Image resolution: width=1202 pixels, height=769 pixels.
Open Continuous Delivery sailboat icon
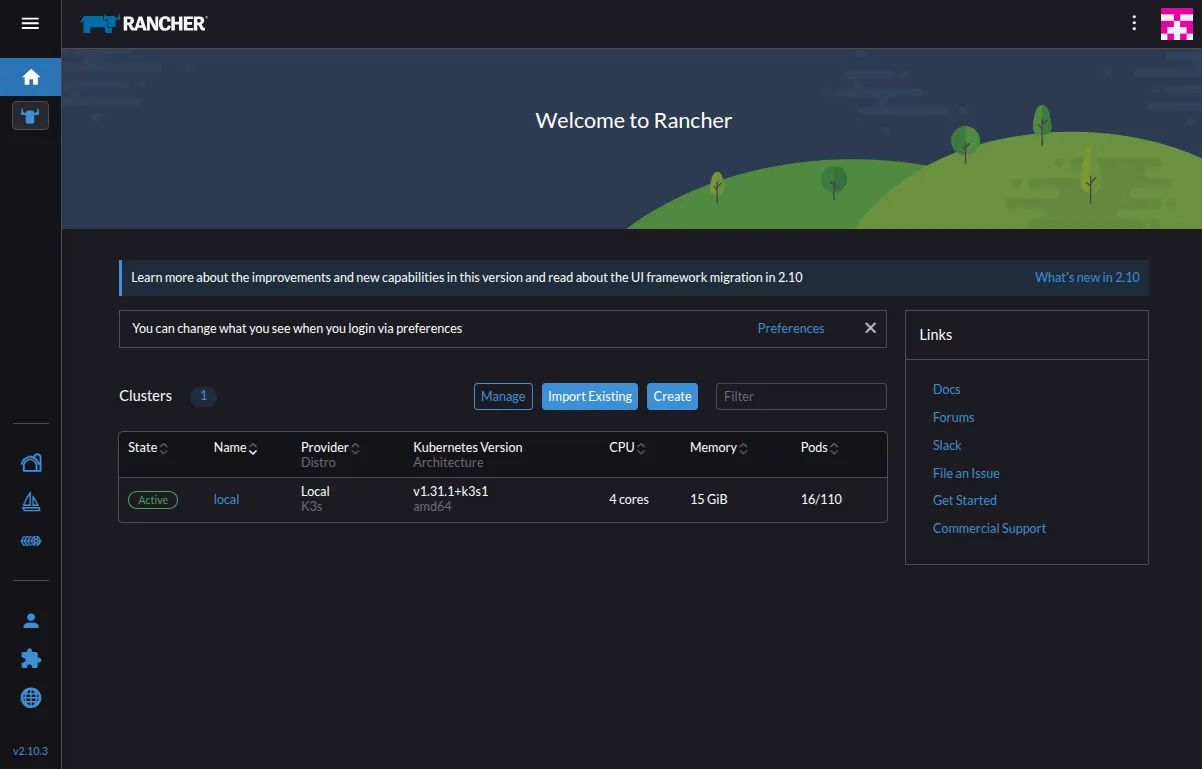tap(31, 502)
